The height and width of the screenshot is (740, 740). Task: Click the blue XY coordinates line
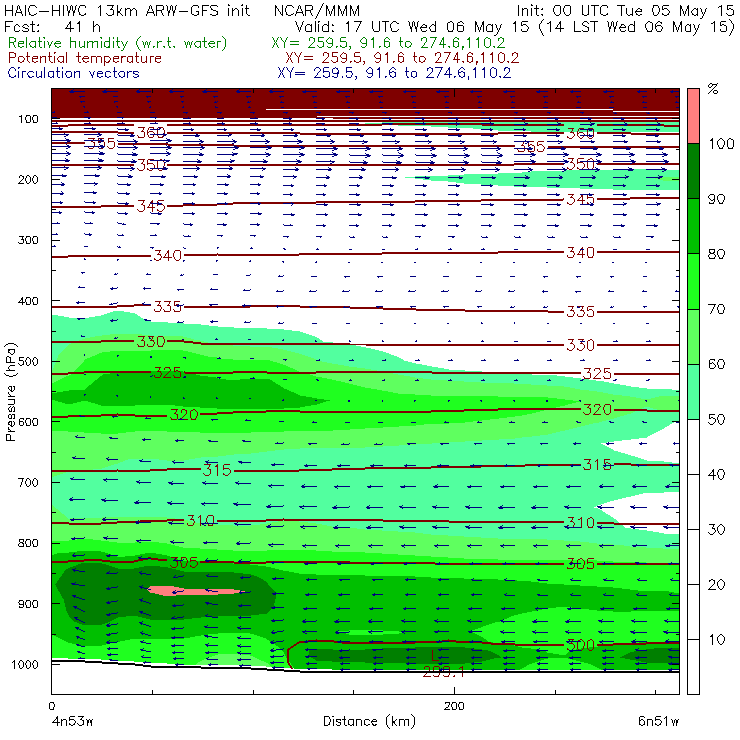pos(394,73)
